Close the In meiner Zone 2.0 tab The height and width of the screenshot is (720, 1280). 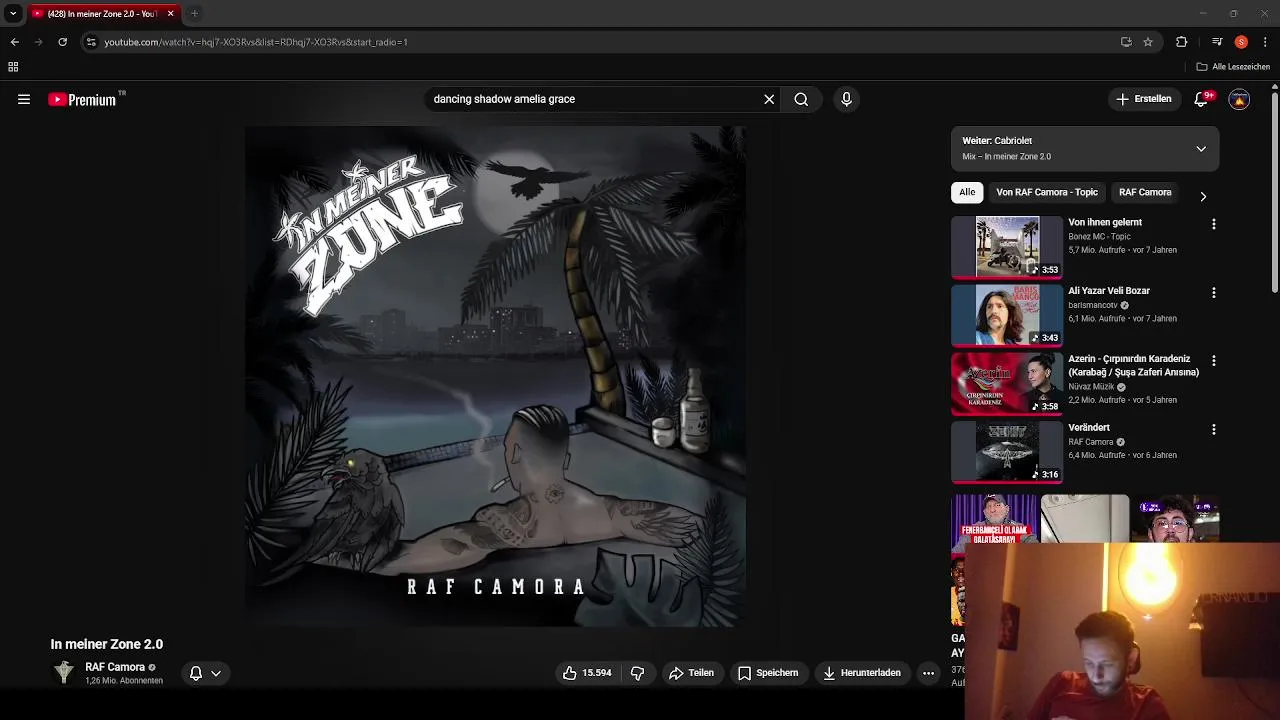pyautogui.click(x=170, y=13)
